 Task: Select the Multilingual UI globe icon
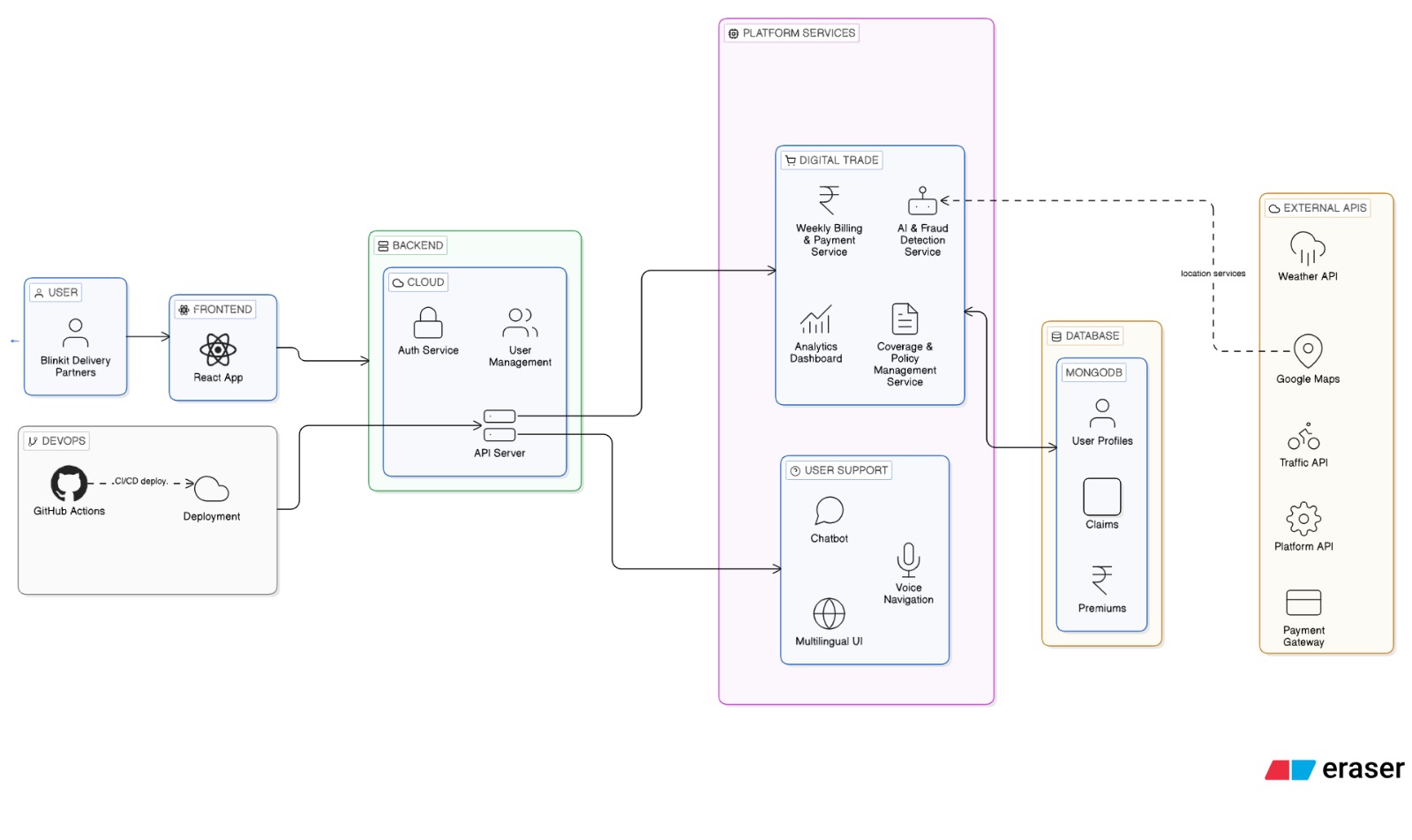pyautogui.click(x=829, y=613)
